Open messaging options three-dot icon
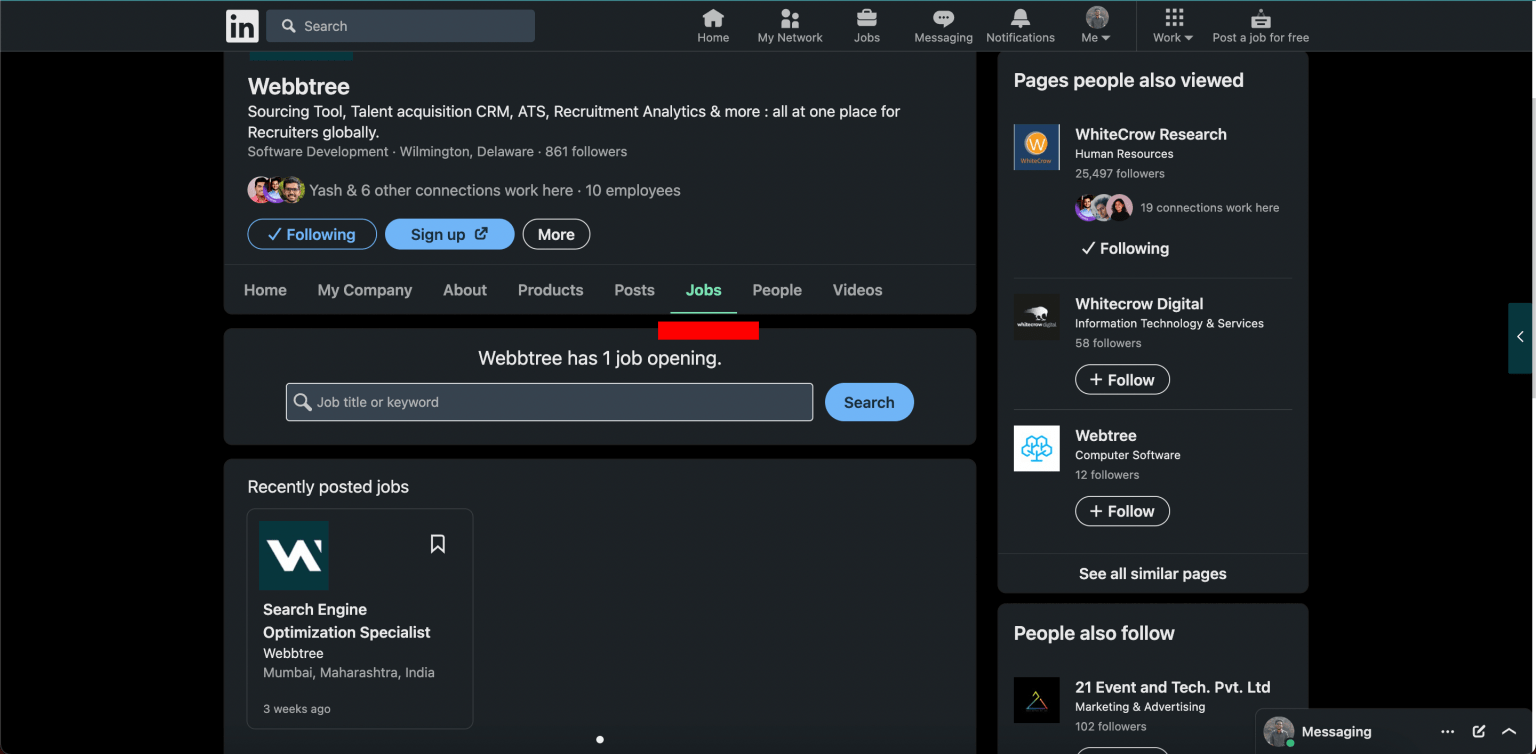This screenshot has height=754, width=1536. 1448,732
